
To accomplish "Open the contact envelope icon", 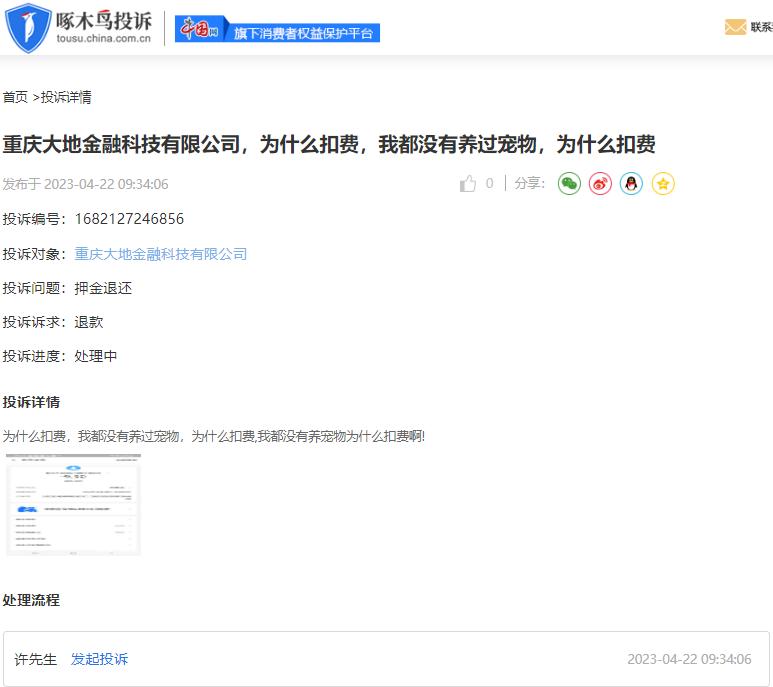I will pos(735,27).
